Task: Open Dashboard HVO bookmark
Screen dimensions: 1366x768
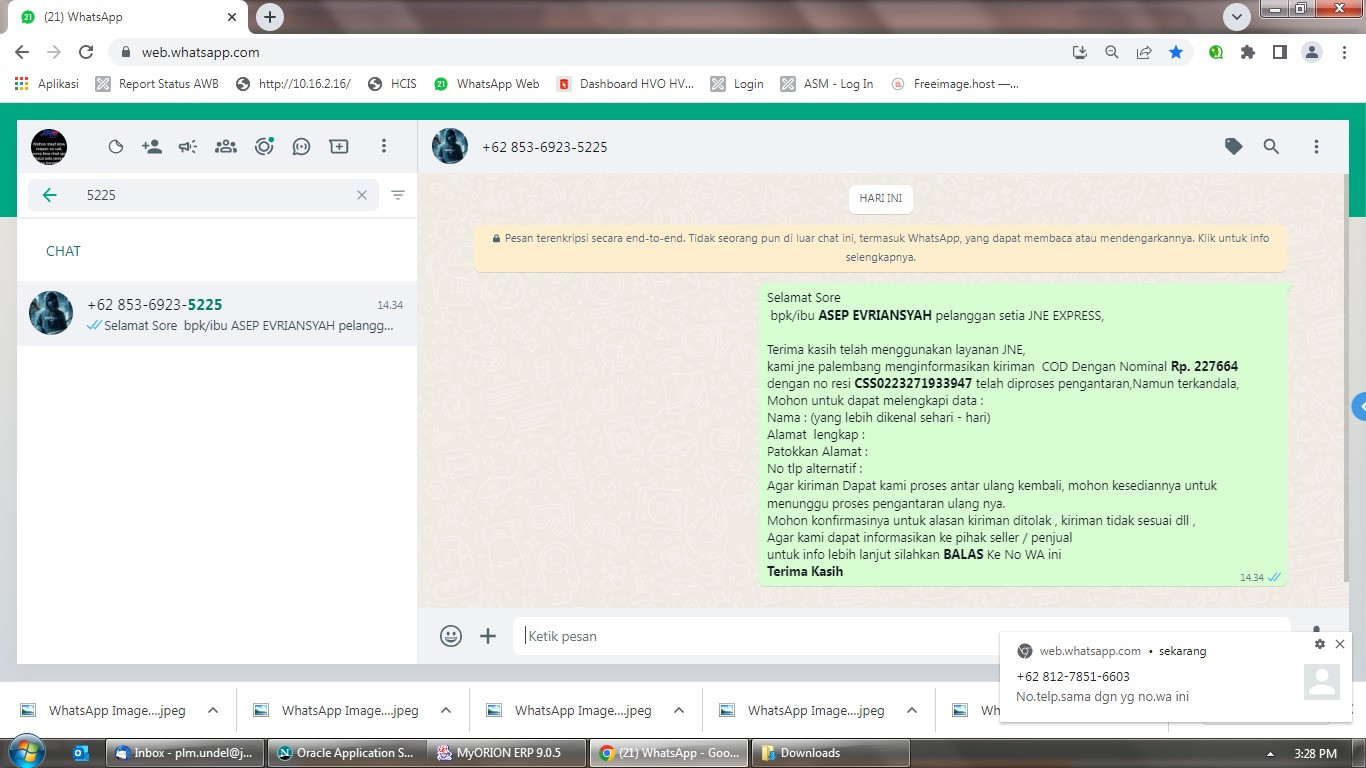Action: [x=625, y=84]
